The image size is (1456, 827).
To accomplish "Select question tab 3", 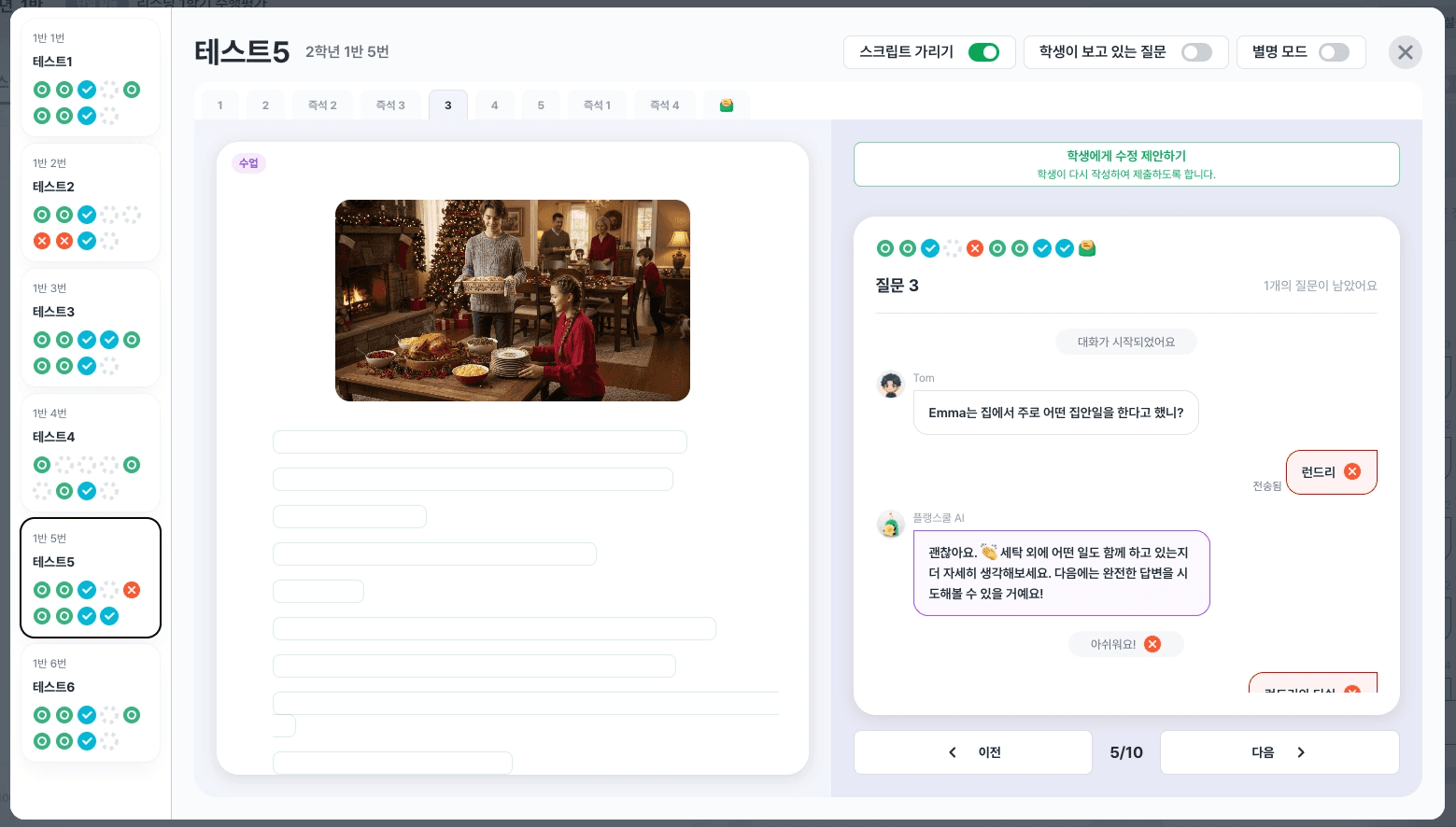I will tap(448, 105).
